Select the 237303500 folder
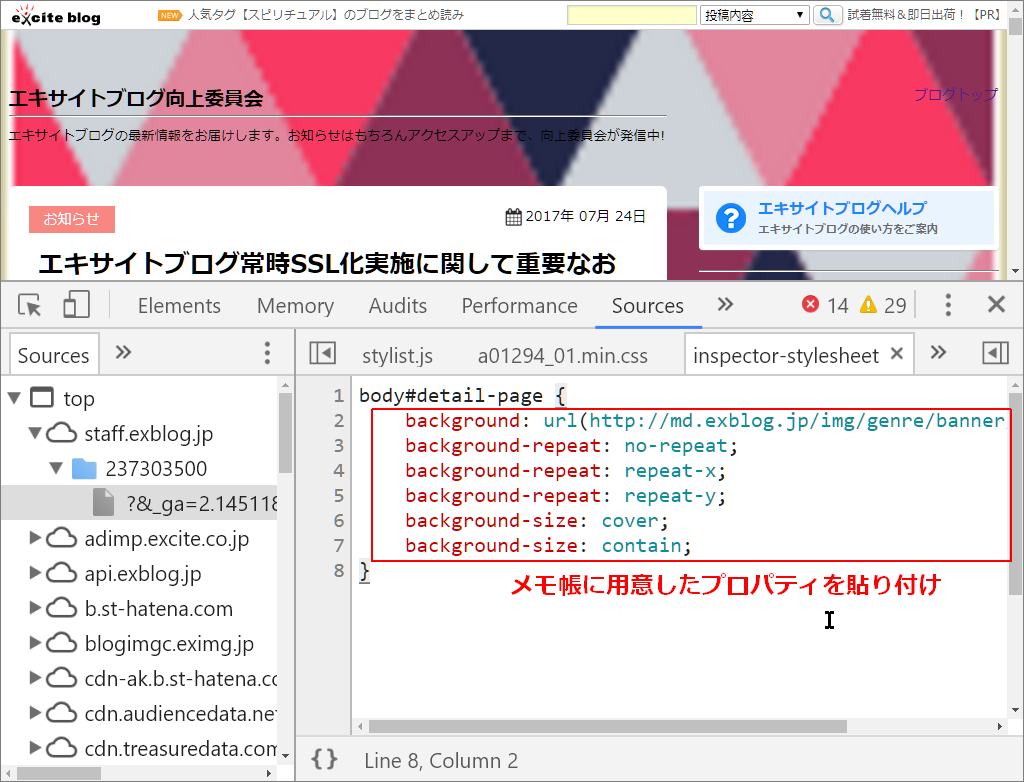1024x782 pixels. (x=156, y=468)
